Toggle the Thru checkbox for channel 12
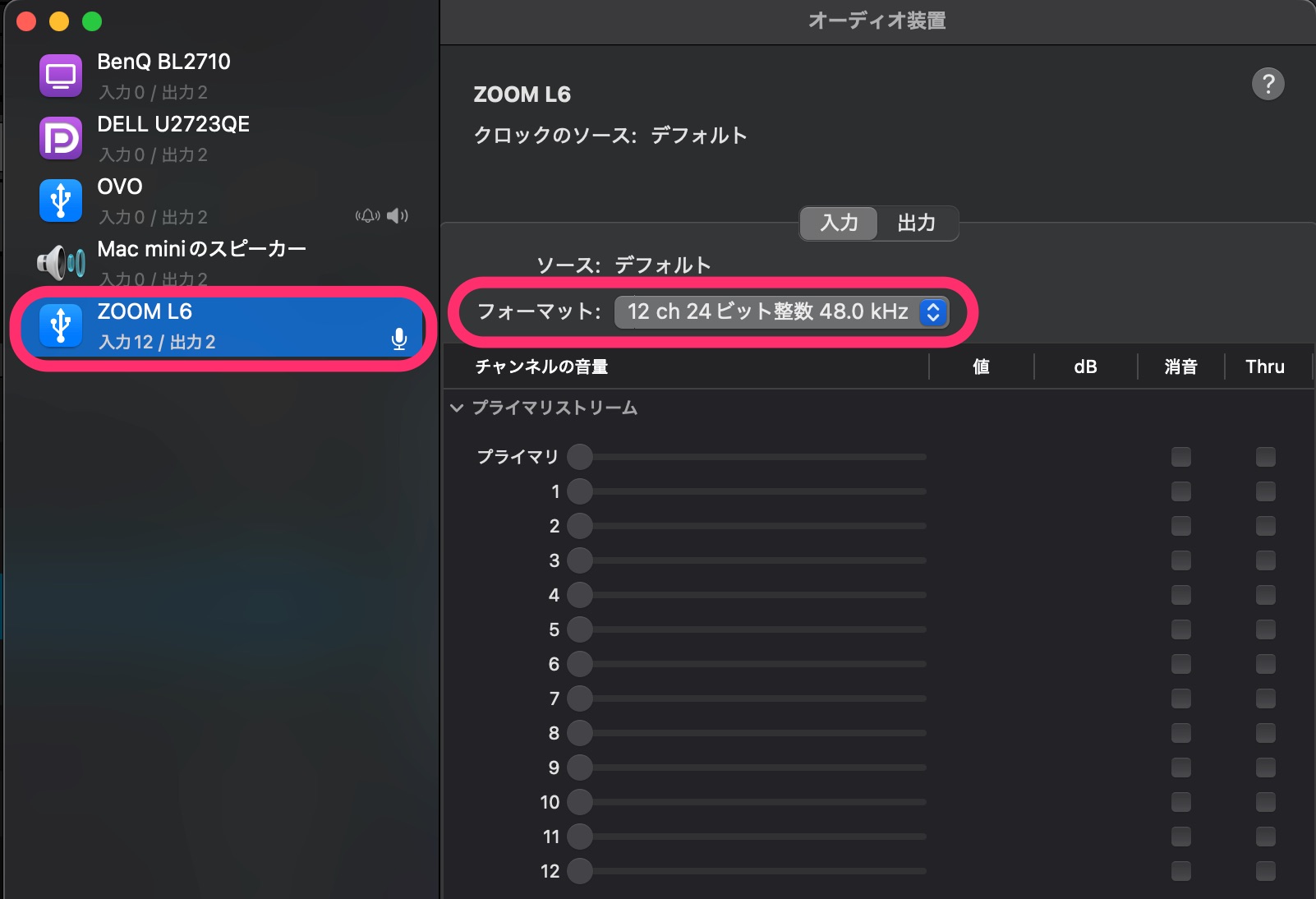The width and height of the screenshot is (1316, 899). pos(1266,871)
